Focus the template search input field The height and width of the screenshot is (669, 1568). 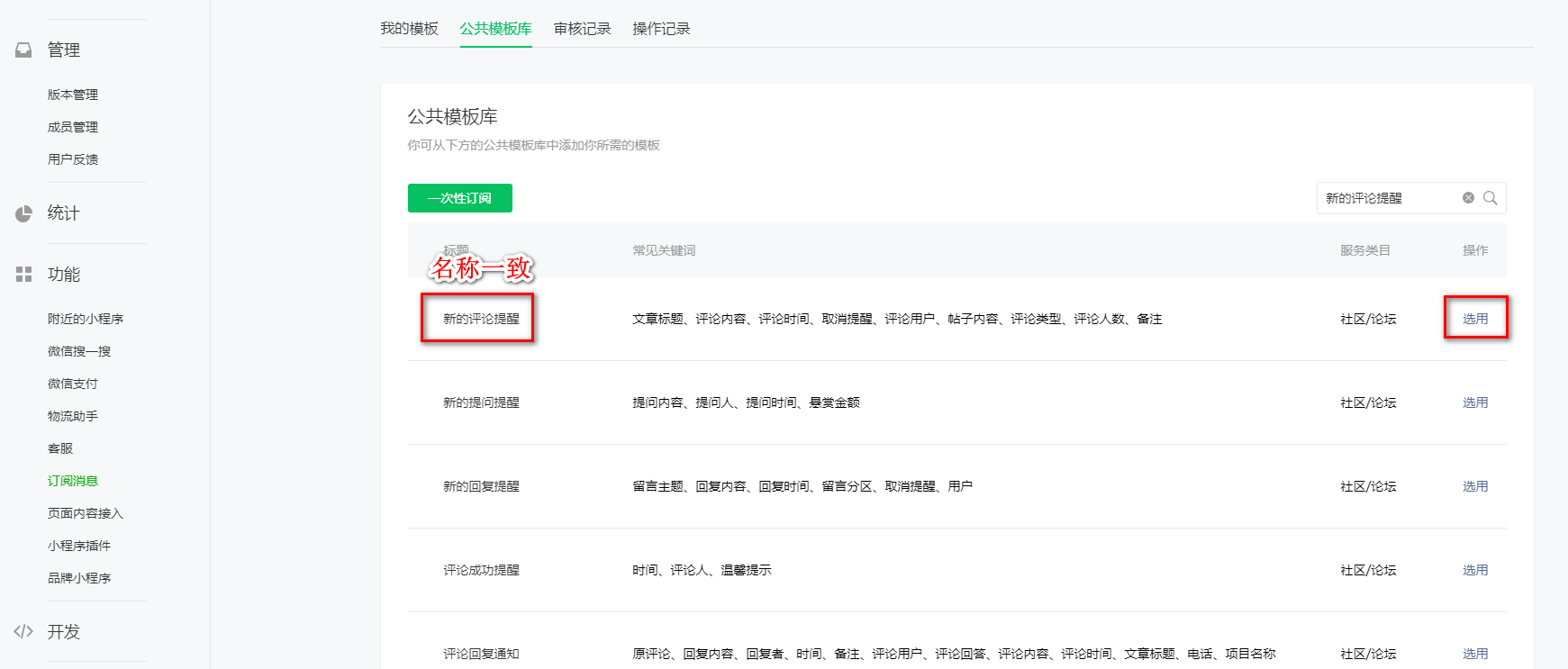(x=1387, y=198)
